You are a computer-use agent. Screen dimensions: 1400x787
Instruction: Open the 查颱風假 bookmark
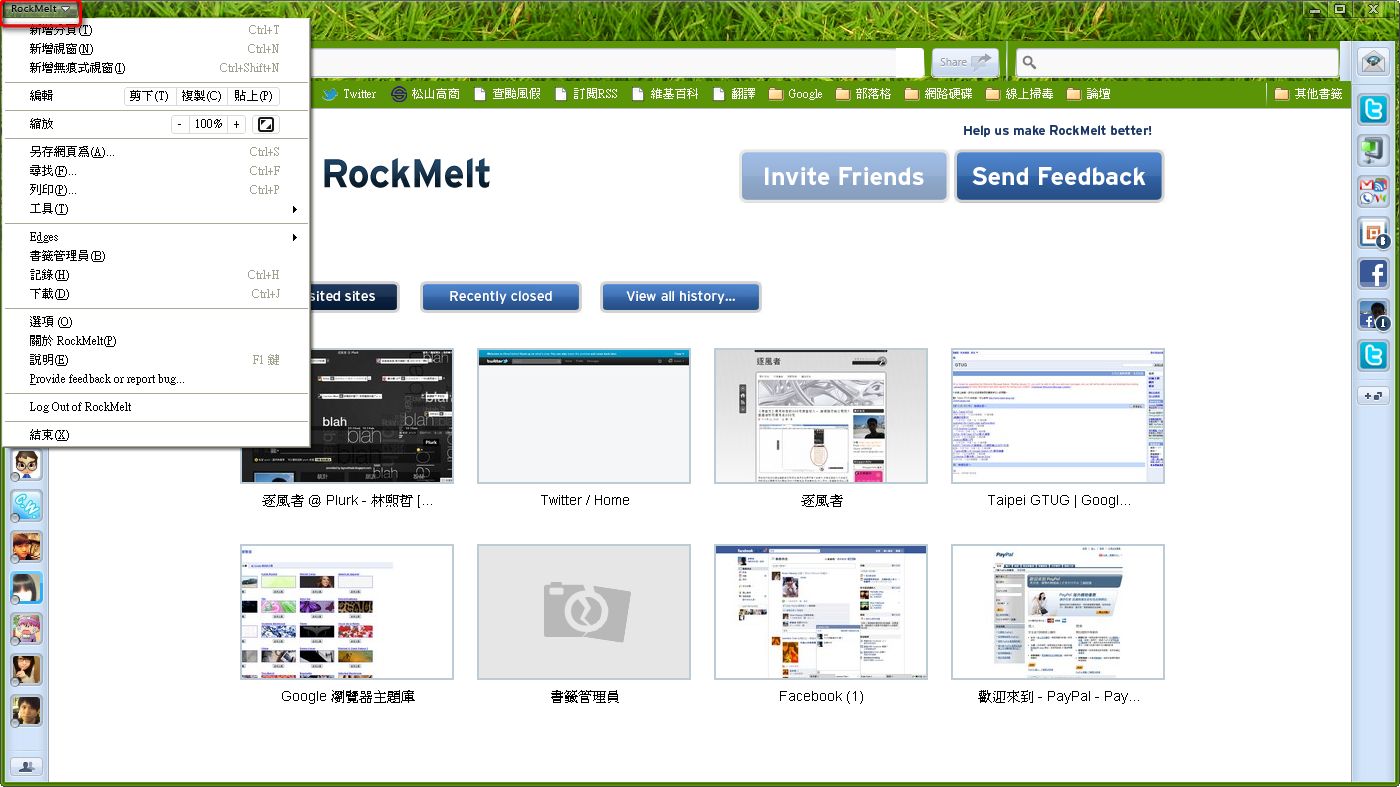(x=507, y=94)
